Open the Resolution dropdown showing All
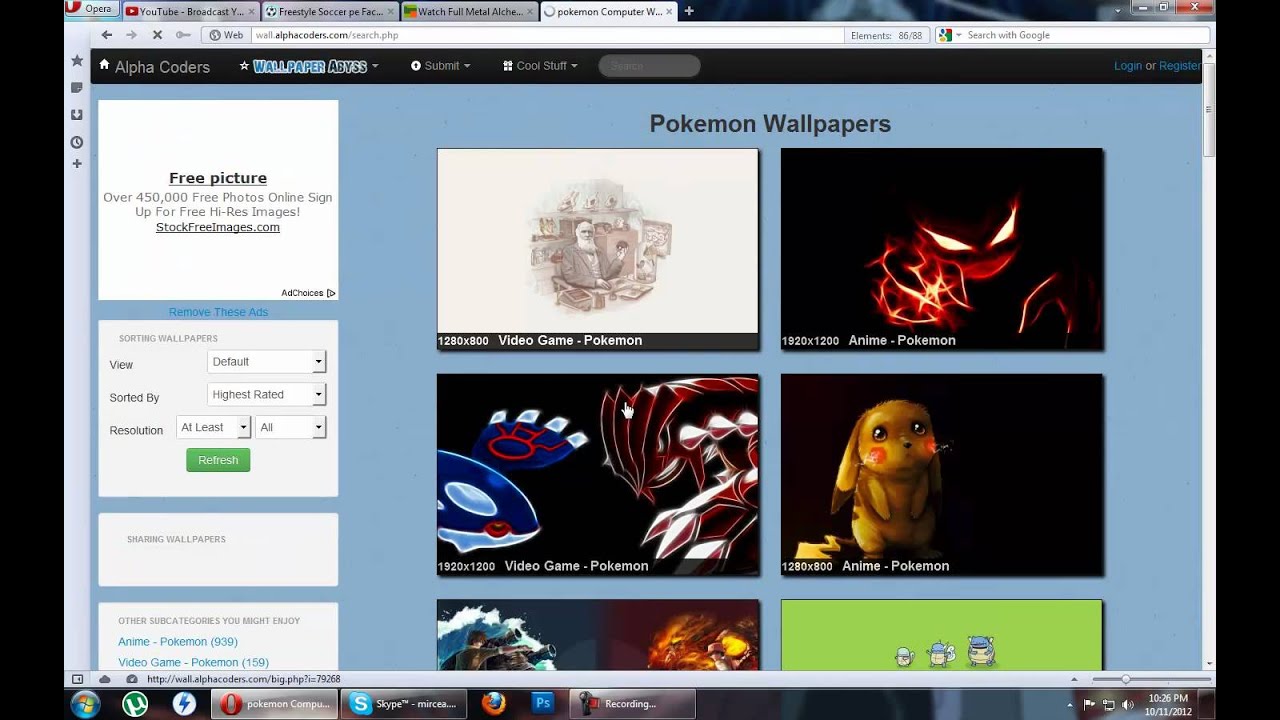 tap(291, 427)
